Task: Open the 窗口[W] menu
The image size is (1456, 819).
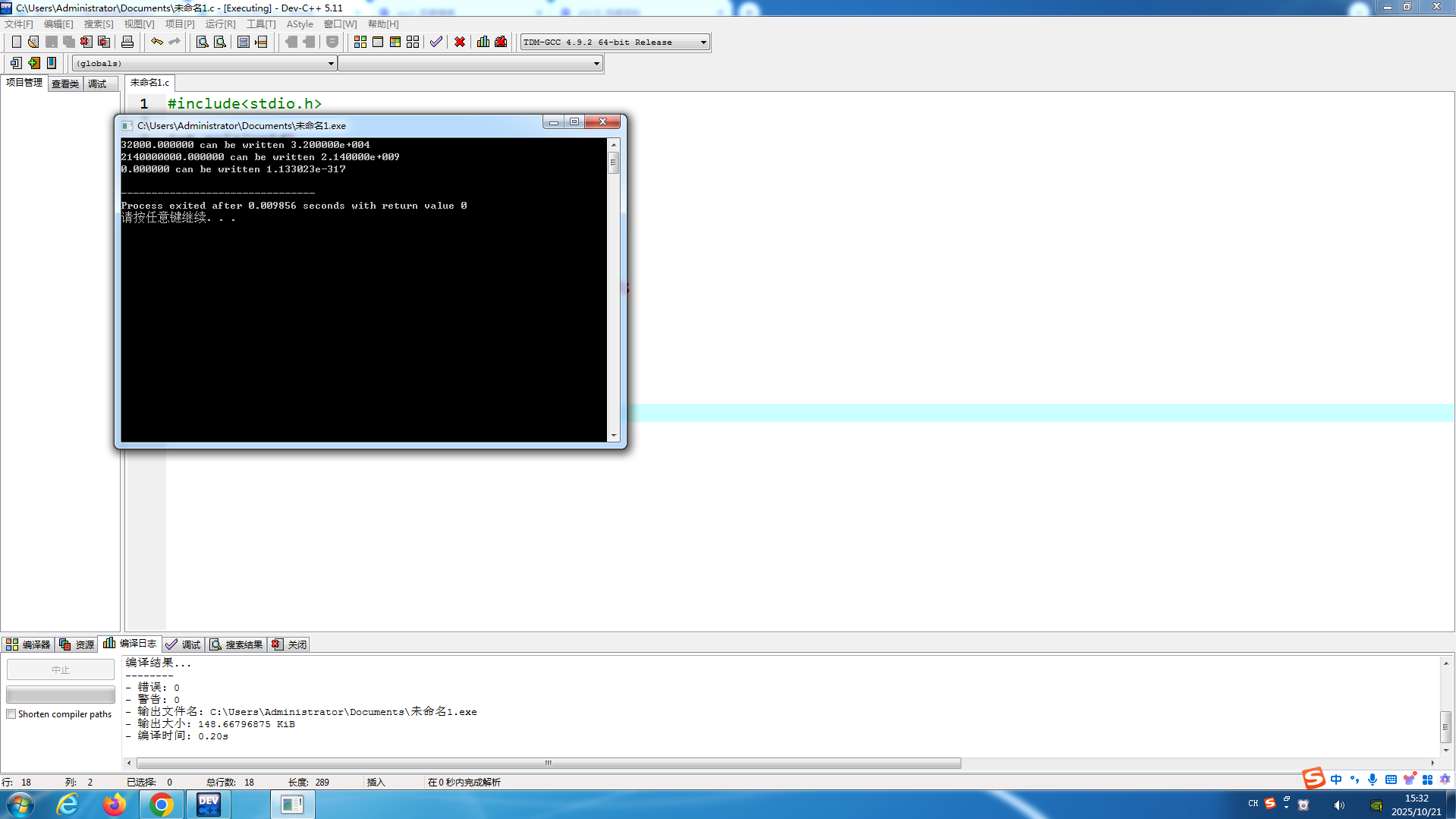Action: point(340,24)
